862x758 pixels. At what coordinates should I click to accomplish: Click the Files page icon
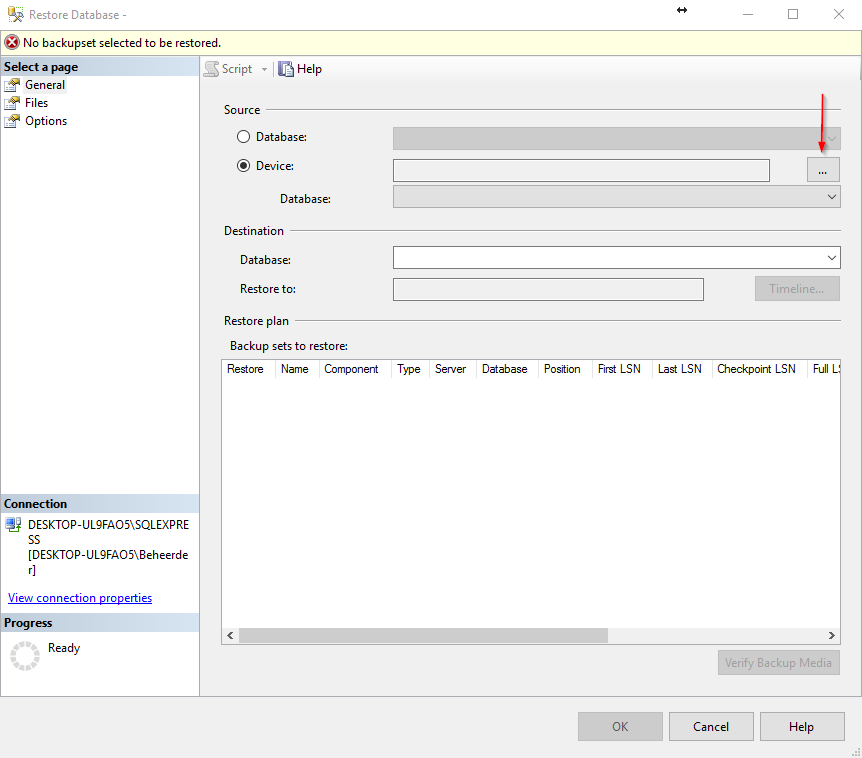pos(12,103)
